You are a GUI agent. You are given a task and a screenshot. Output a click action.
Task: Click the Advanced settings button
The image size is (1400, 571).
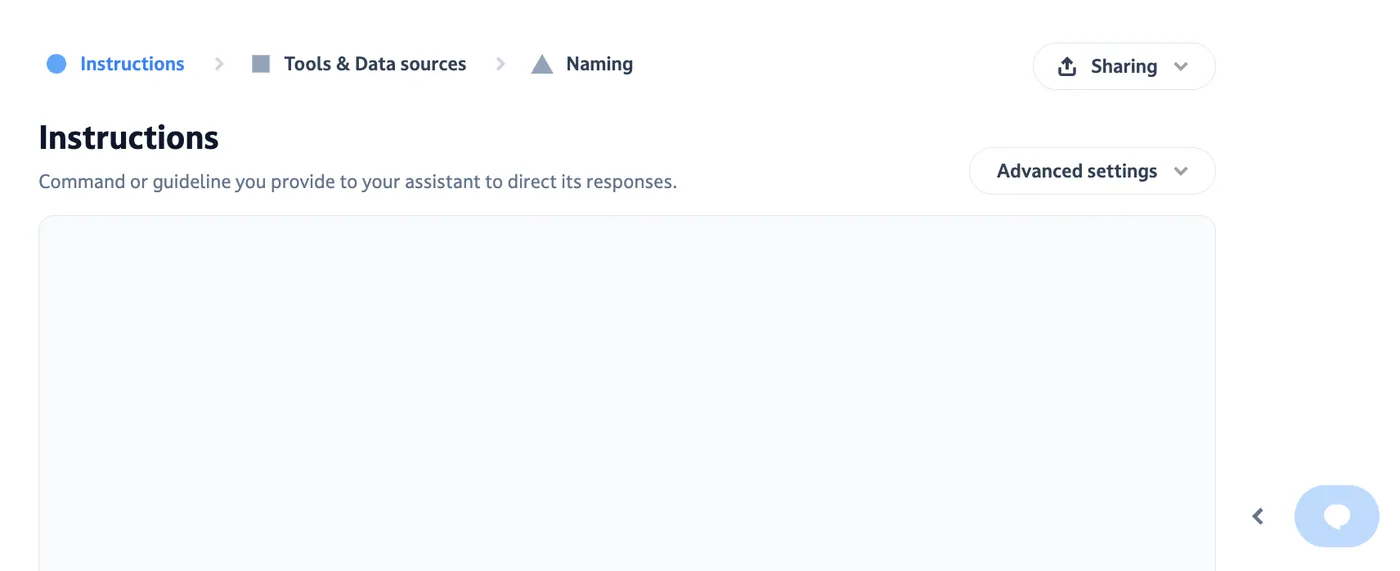[x=1092, y=171]
